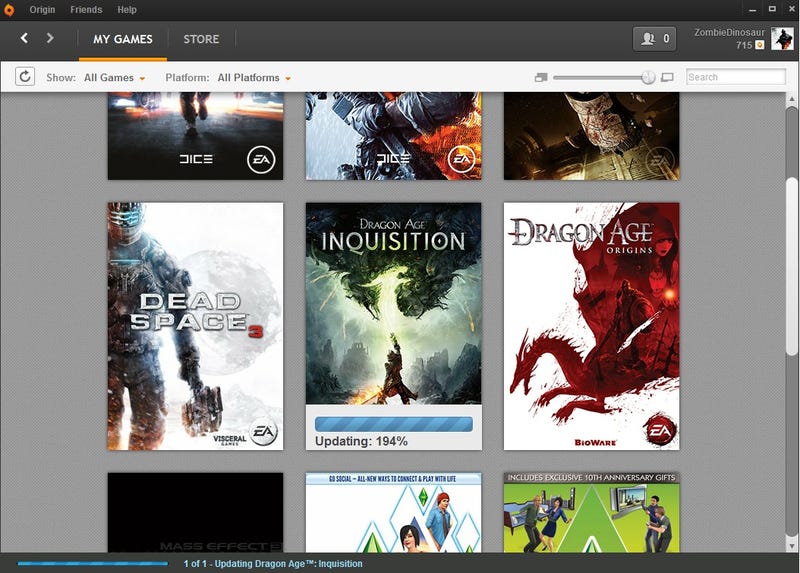Switch to the STORE tab
Image resolution: width=800 pixels, height=573 pixels.
(201, 39)
